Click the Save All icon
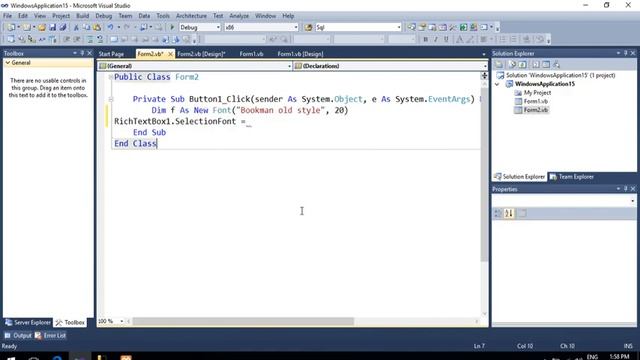This screenshot has height=360, width=640. (62, 27)
